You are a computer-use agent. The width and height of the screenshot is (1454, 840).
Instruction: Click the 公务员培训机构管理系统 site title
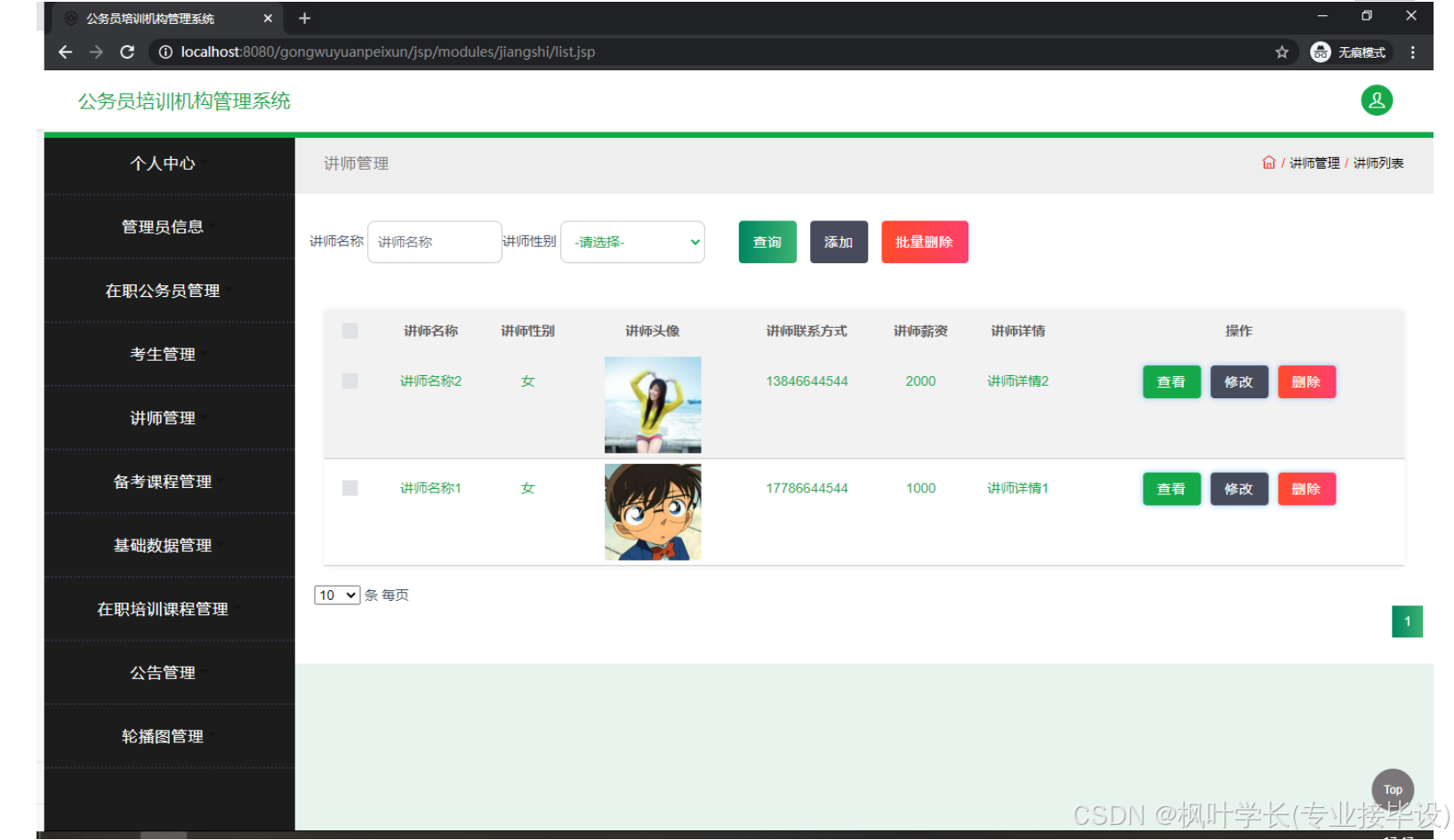click(184, 101)
